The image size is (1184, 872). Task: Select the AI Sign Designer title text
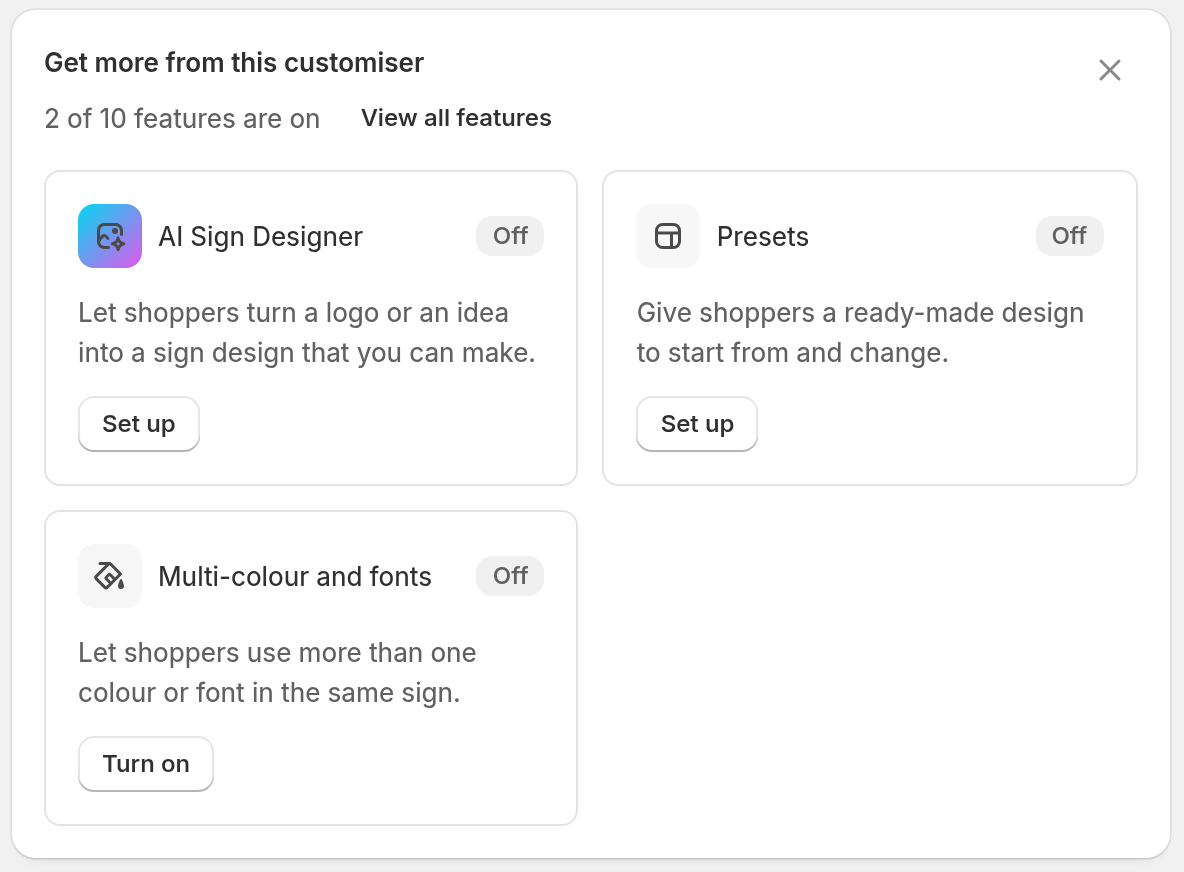pyautogui.click(x=261, y=236)
